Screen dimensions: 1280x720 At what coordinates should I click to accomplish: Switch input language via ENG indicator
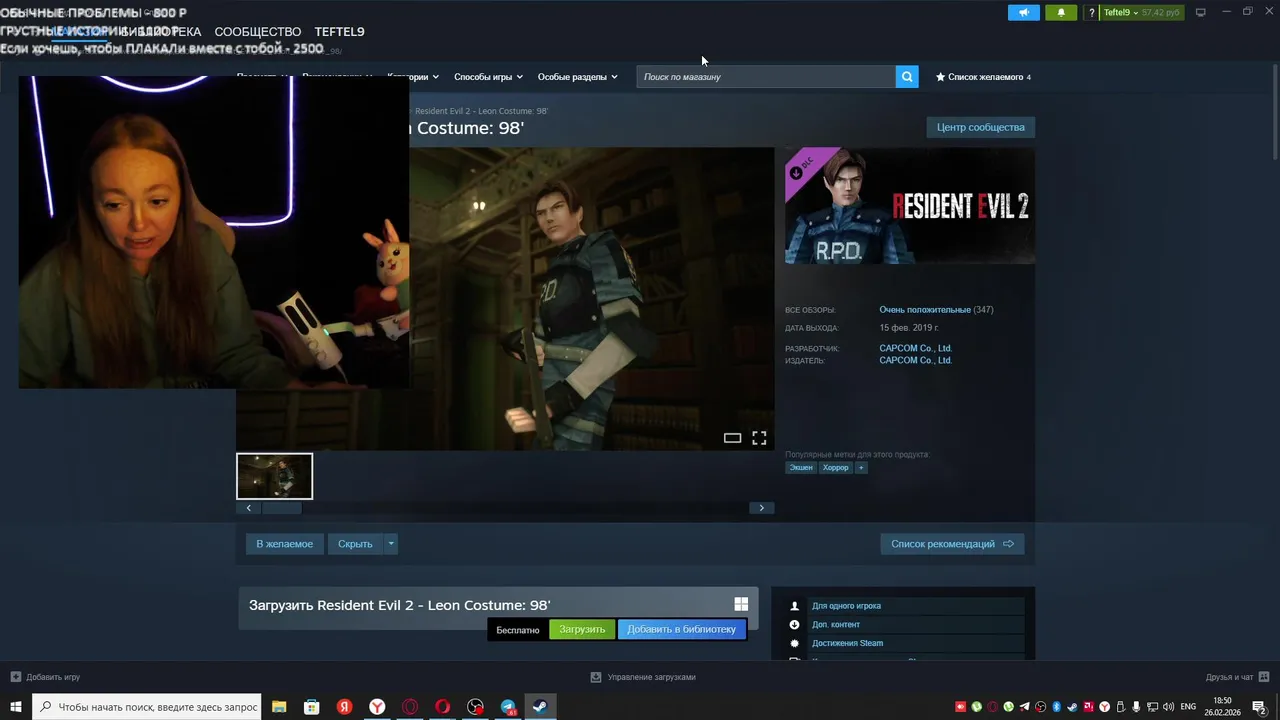click(1188, 707)
